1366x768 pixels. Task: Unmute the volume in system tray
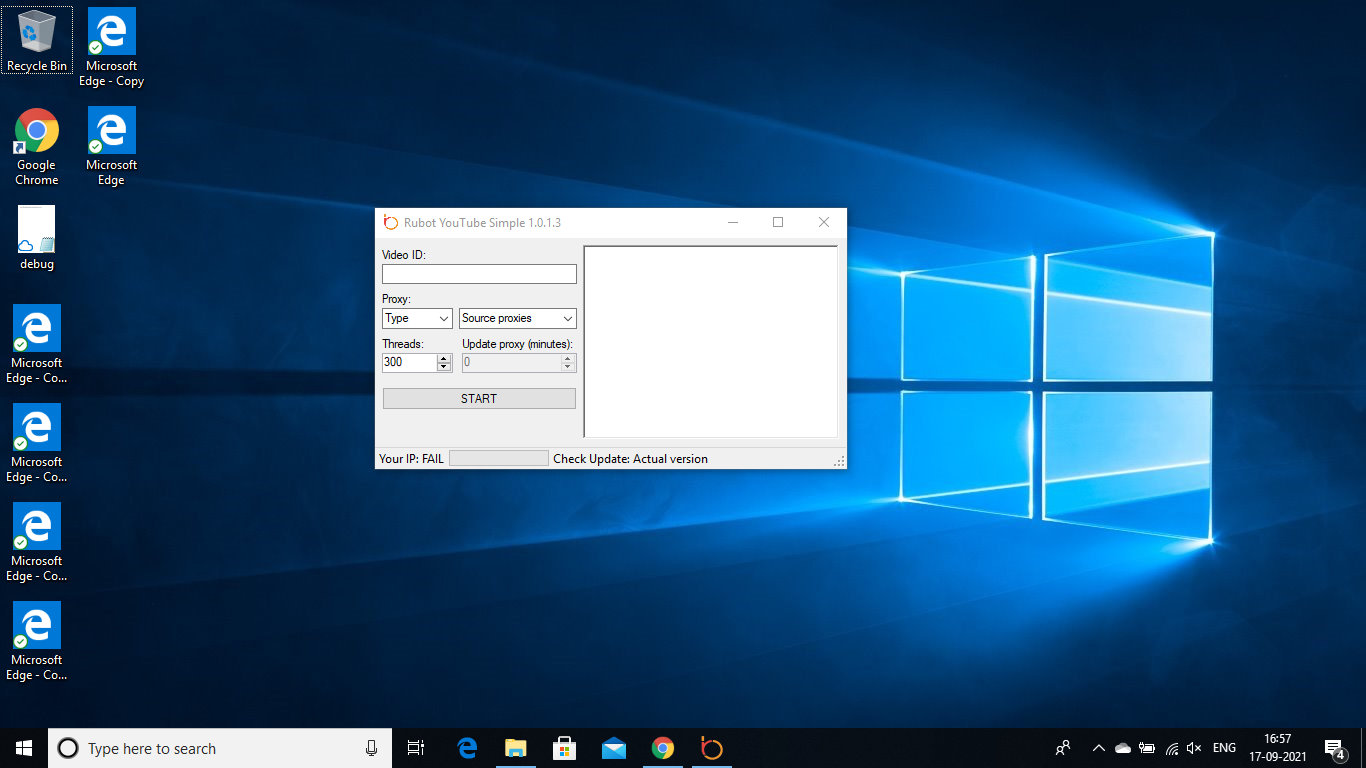pyautogui.click(x=1194, y=748)
